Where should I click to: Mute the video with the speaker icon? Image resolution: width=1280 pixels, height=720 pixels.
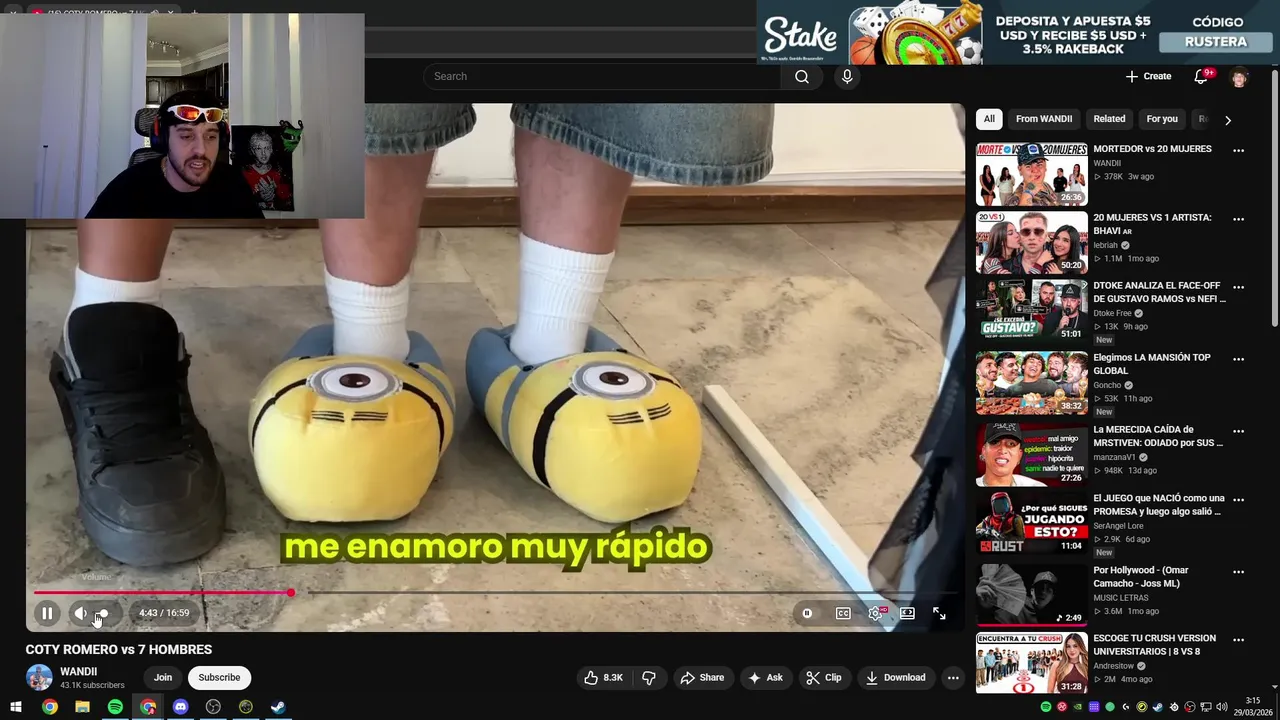(x=80, y=613)
